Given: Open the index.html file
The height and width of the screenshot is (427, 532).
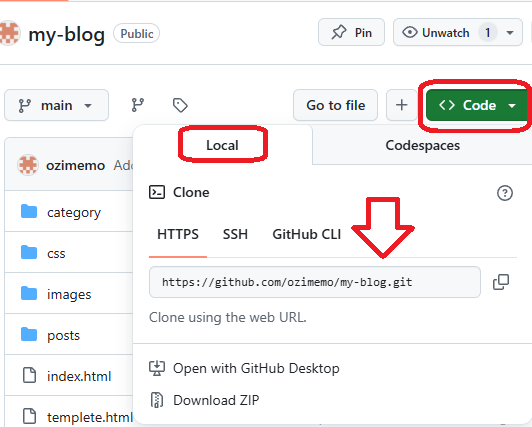Looking at the screenshot, I should [79, 376].
